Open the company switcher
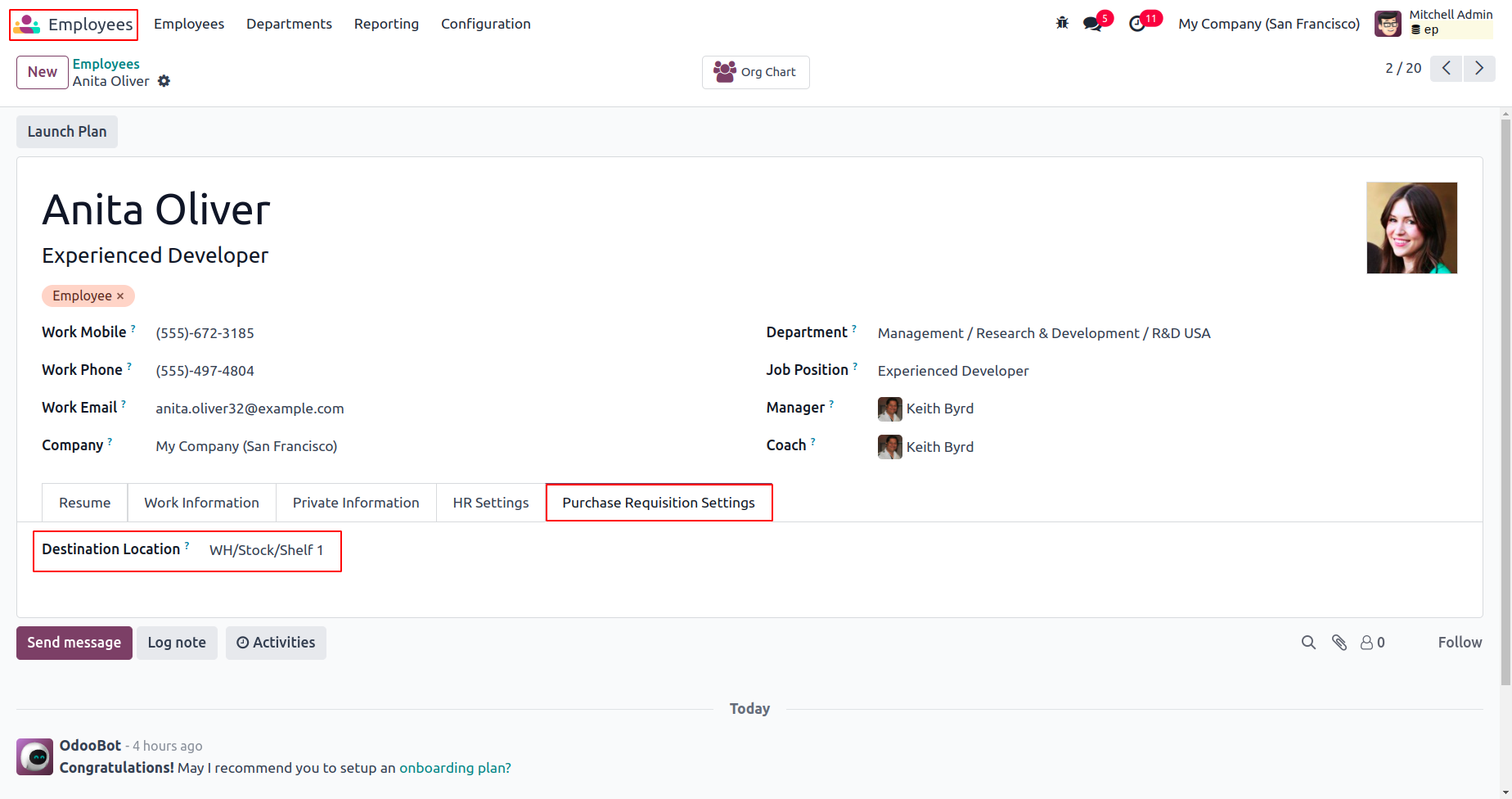The height and width of the screenshot is (799, 1512). (1268, 24)
